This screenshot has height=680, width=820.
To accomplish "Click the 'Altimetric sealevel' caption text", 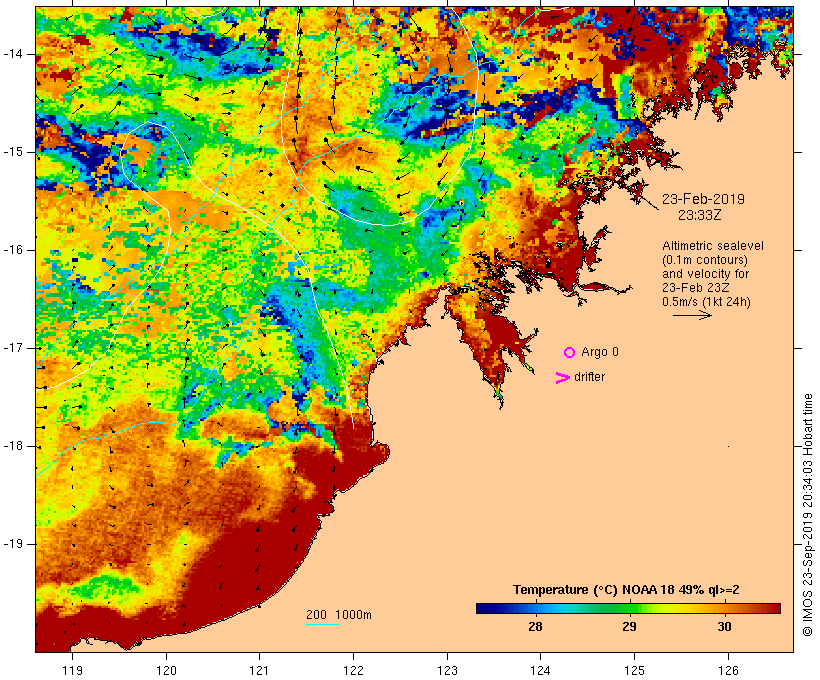I will [x=713, y=246].
